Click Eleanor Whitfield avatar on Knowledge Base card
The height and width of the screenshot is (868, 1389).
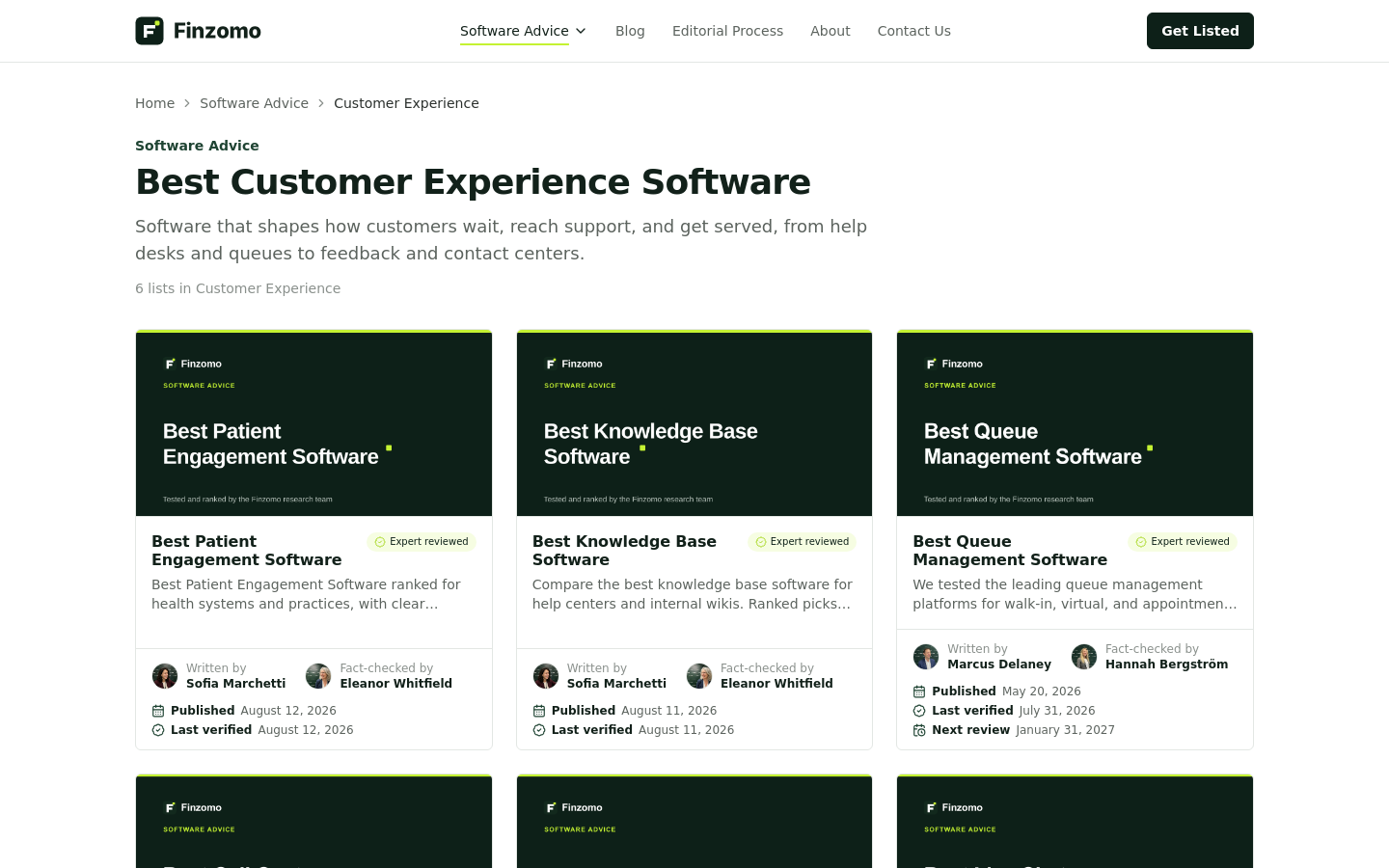pyautogui.click(x=699, y=676)
